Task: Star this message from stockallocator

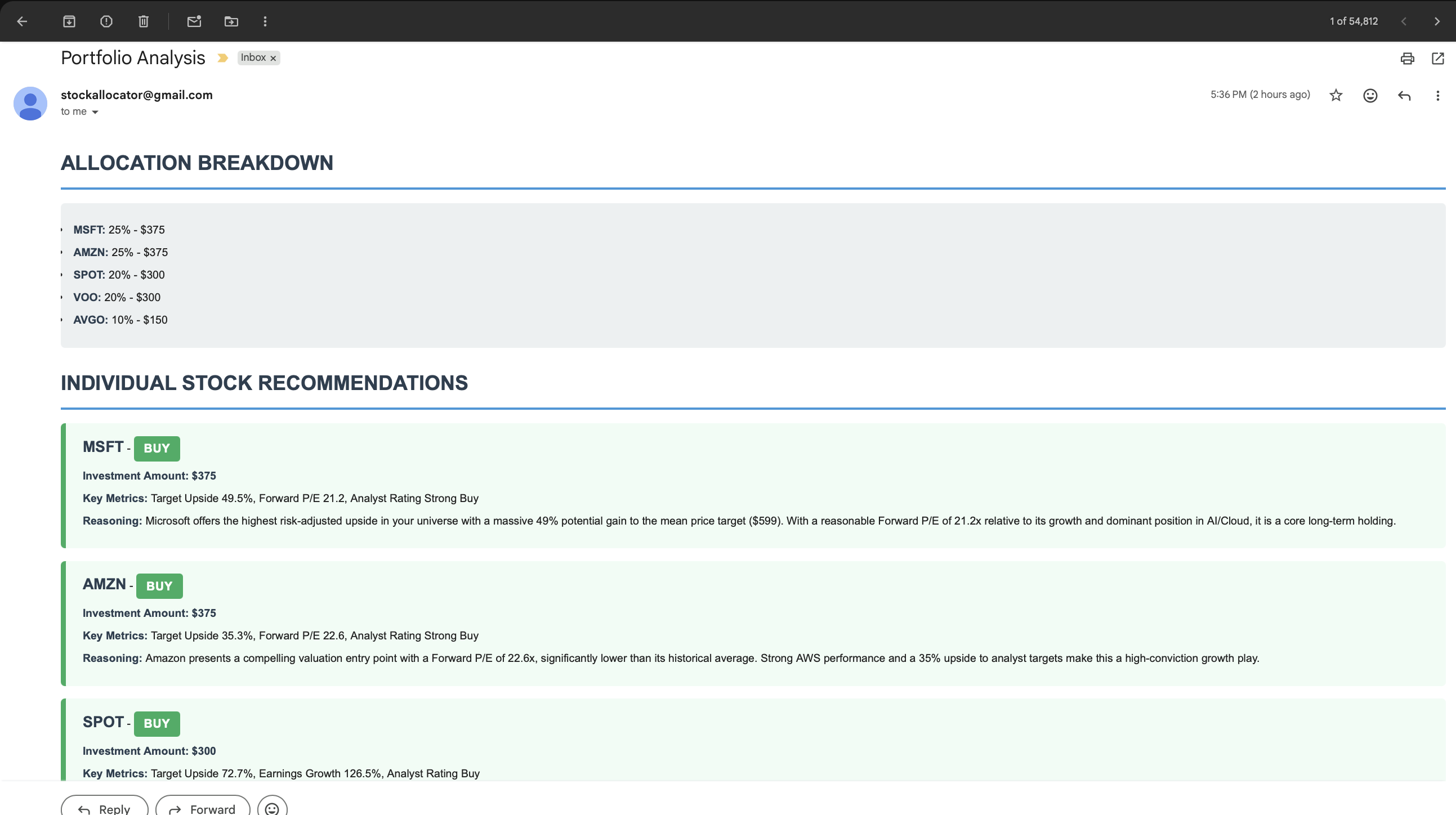Action: (1336, 95)
